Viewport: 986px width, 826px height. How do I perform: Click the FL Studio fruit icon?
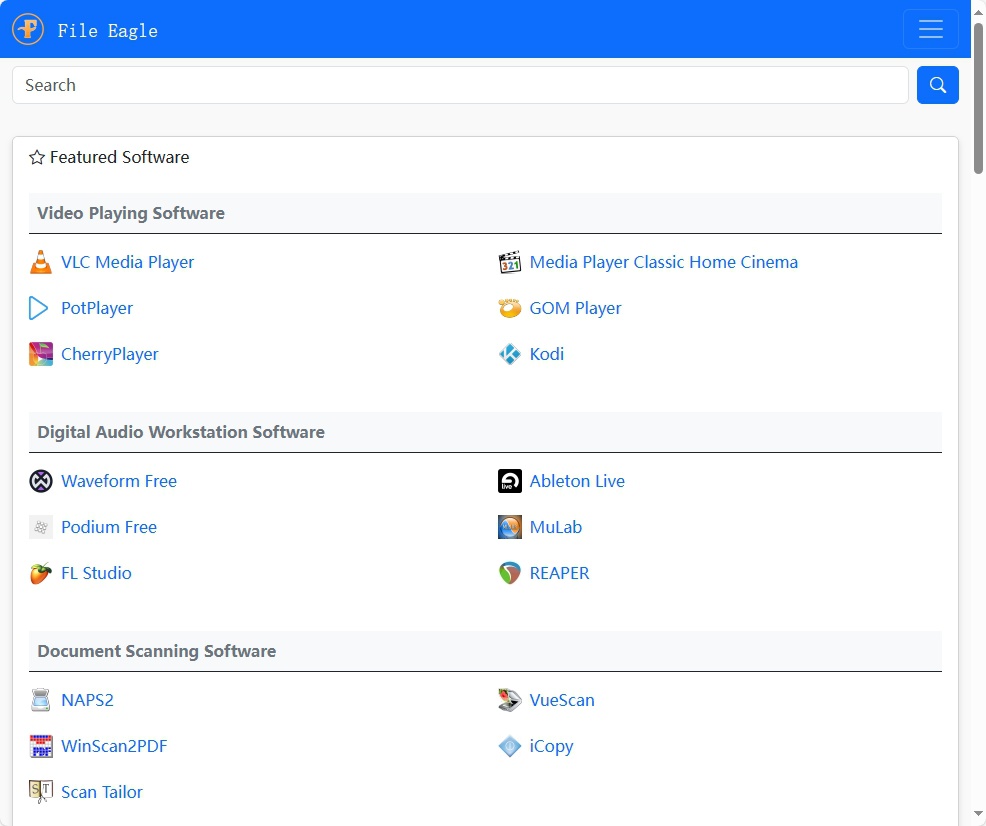tap(40, 573)
